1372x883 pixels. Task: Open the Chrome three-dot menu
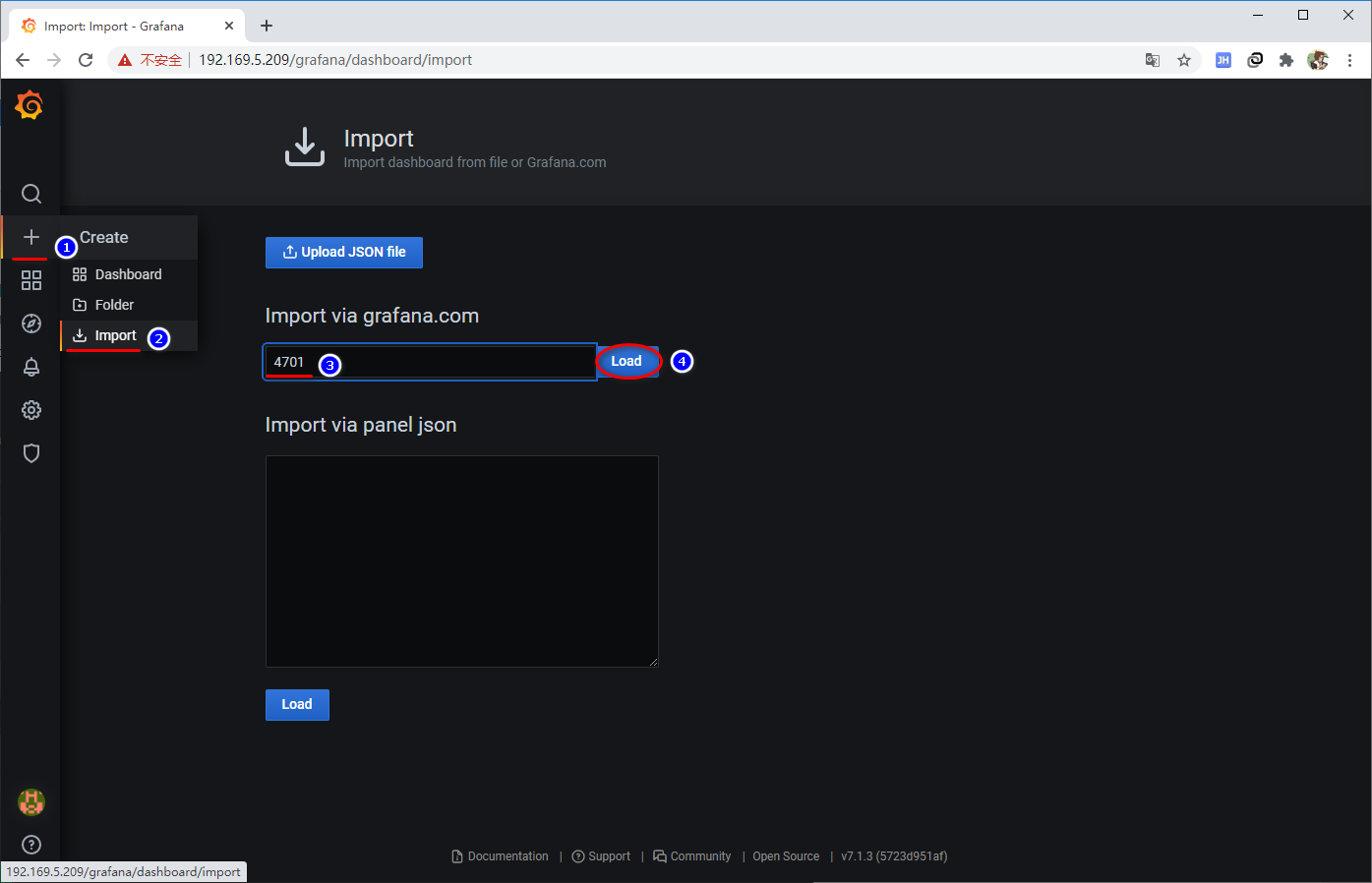coord(1350,60)
